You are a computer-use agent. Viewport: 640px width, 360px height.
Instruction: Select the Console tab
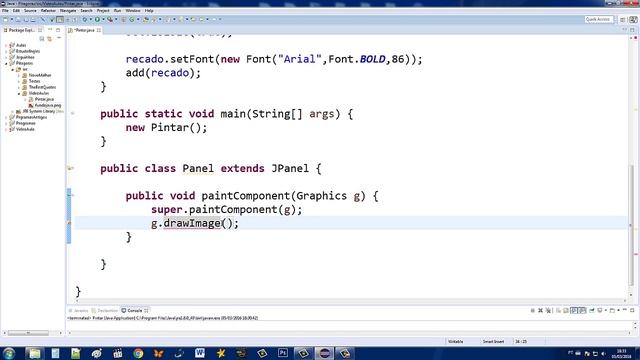[x=135, y=311]
